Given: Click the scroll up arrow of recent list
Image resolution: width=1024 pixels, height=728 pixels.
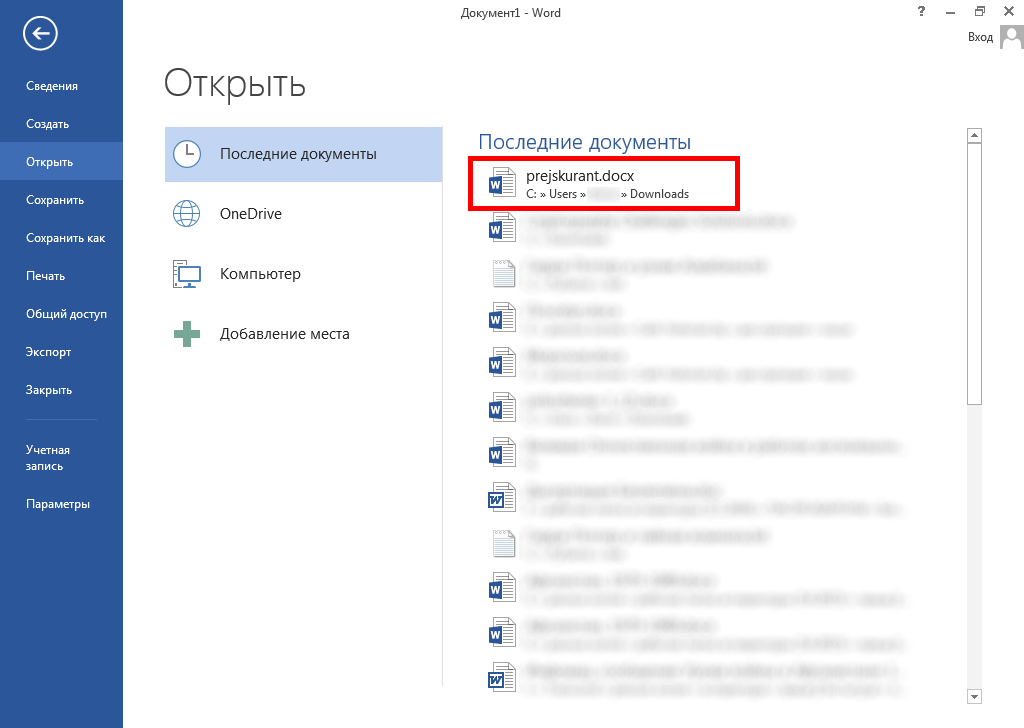Looking at the screenshot, I should pyautogui.click(x=975, y=136).
